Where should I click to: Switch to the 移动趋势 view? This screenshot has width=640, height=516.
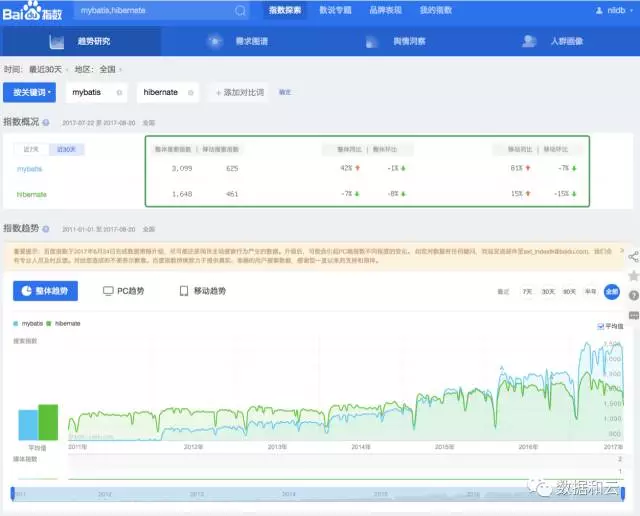(203, 291)
